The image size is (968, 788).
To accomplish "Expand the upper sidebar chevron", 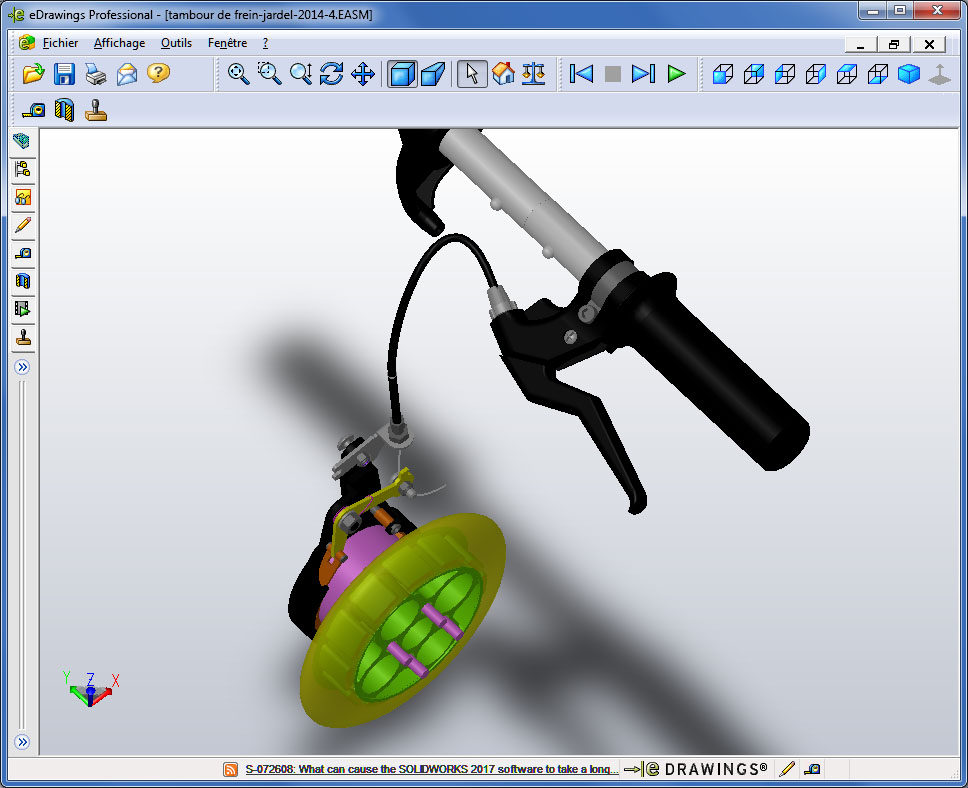I will [22, 367].
